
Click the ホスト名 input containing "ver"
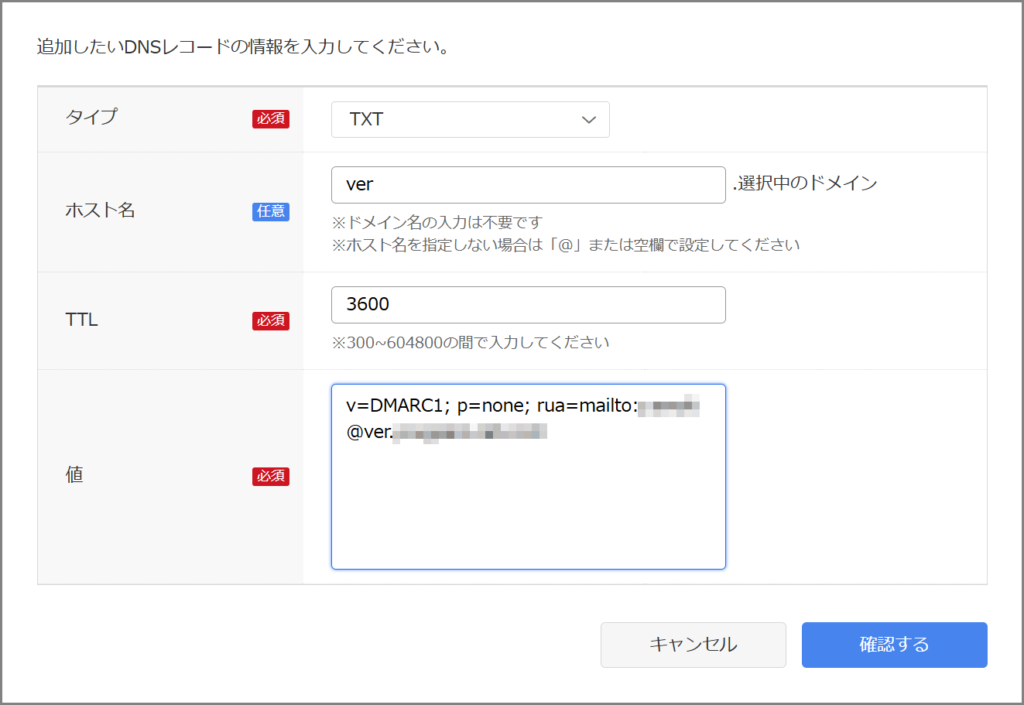528,185
